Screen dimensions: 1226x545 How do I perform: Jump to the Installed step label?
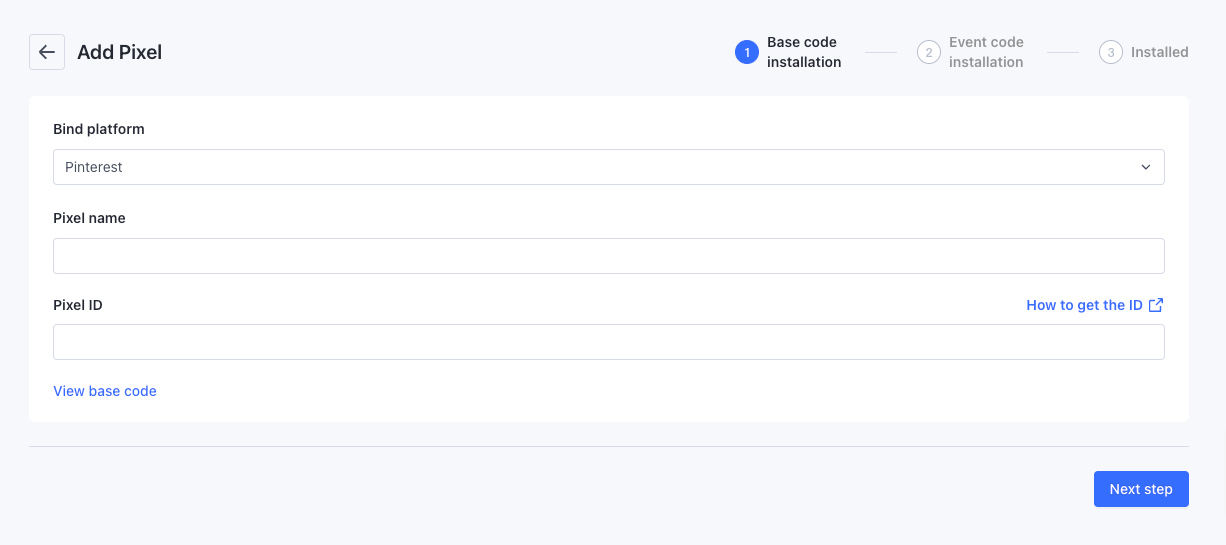1159,52
